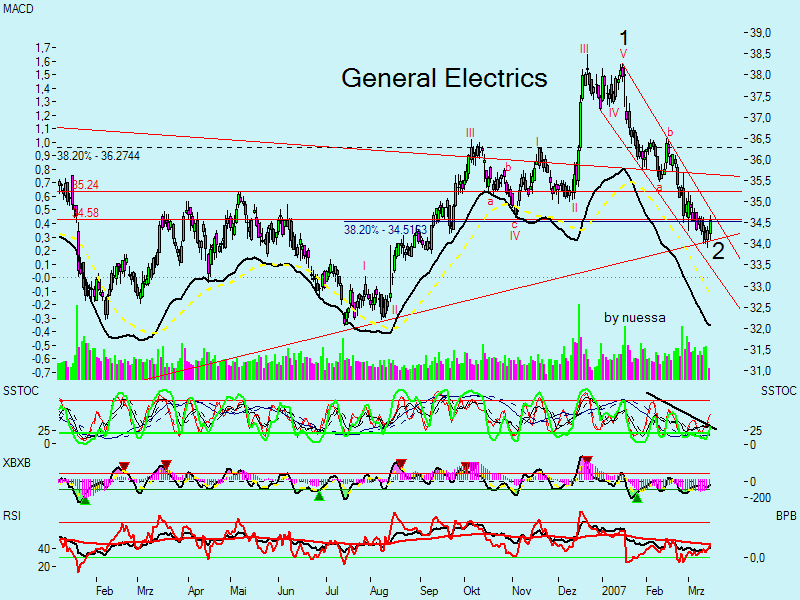Click the 1,0 value on MACD scale
Viewport: 800px width, 600px height.
pyautogui.click(x=42, y=142)
